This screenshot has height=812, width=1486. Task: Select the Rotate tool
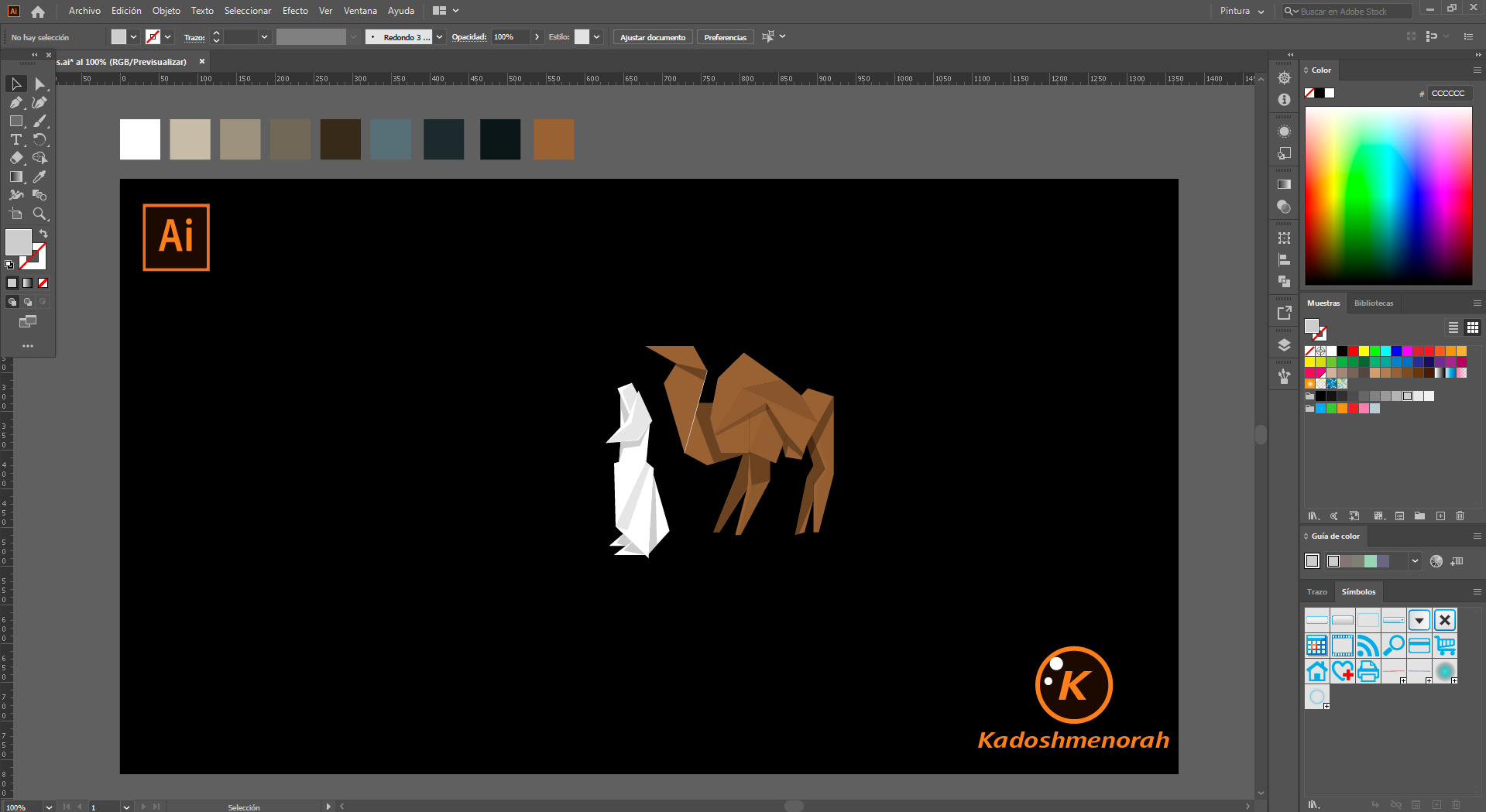coord(39,139)
